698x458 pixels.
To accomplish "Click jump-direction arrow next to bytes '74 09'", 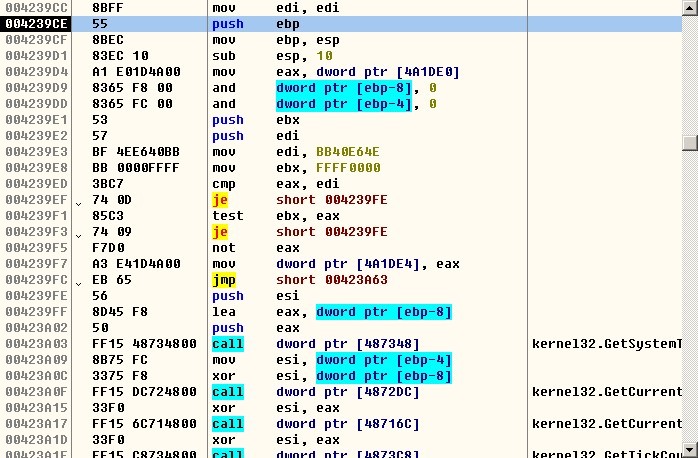I will [79, 236].
